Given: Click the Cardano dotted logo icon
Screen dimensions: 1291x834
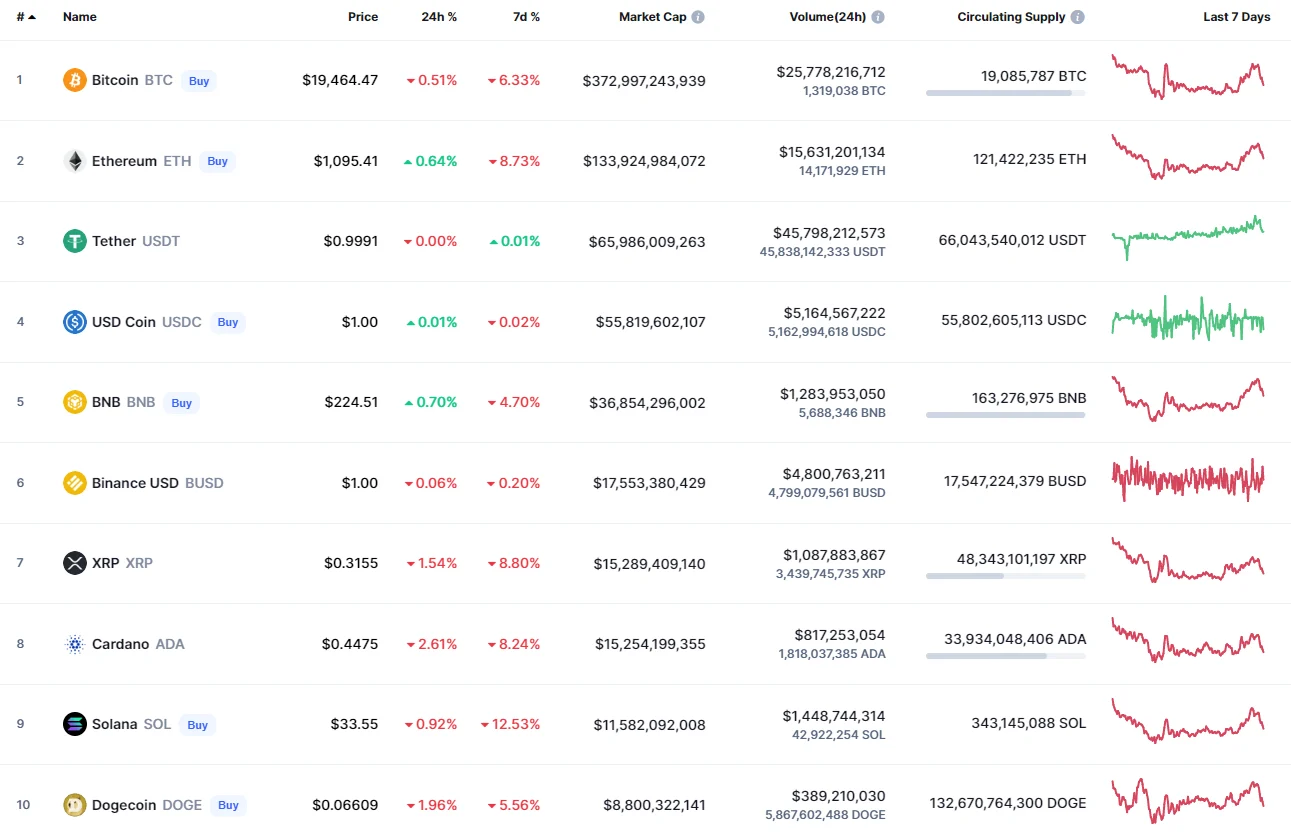Looking at the screenshot, I should point(75,644).
